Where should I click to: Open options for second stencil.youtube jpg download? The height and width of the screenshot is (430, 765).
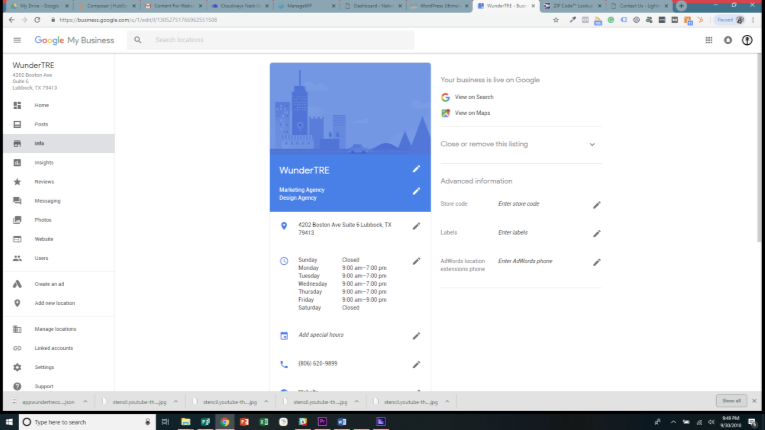pos(266,402)
